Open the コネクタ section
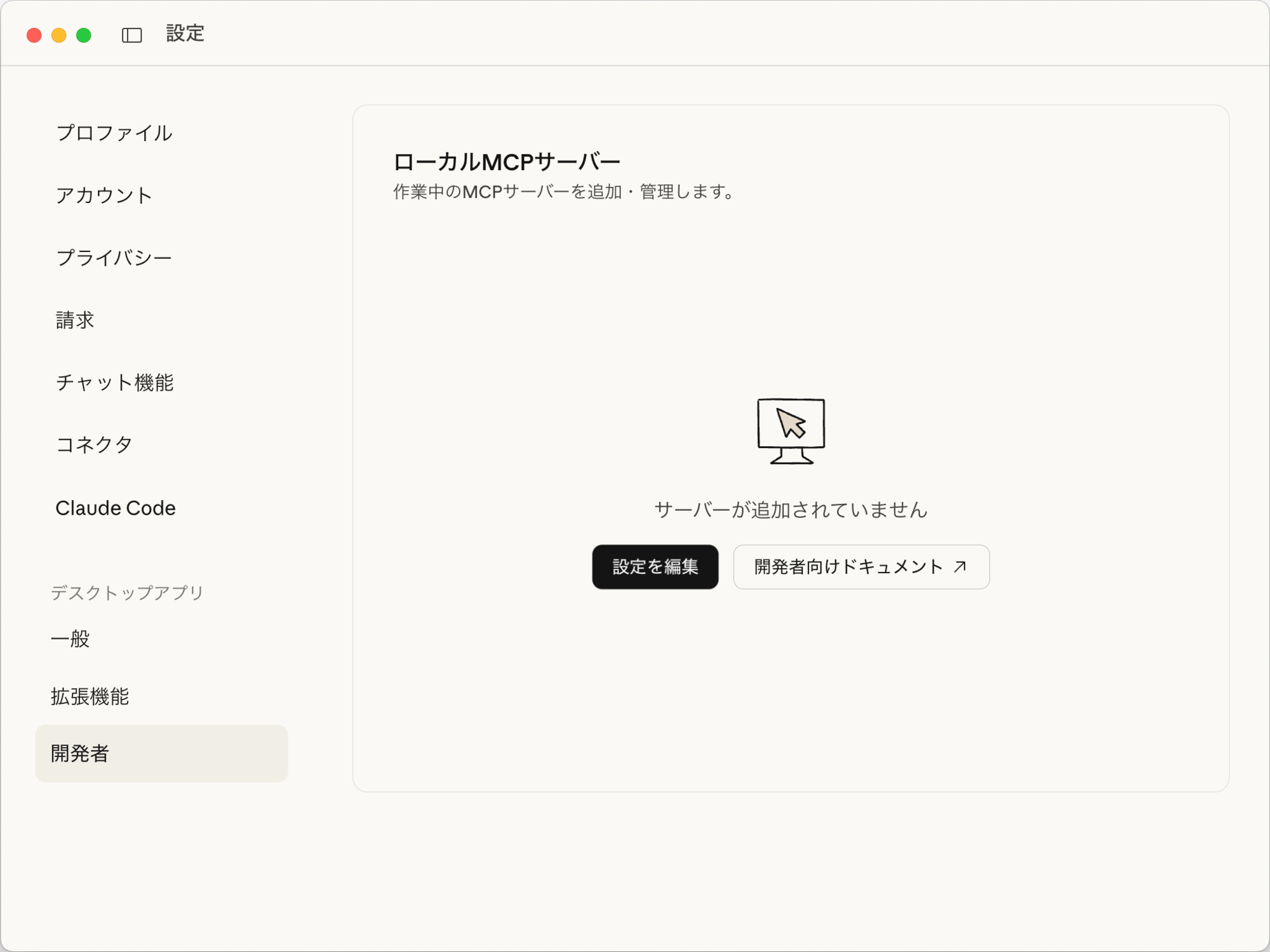1270x952 pixels. [x=94, y=444]
